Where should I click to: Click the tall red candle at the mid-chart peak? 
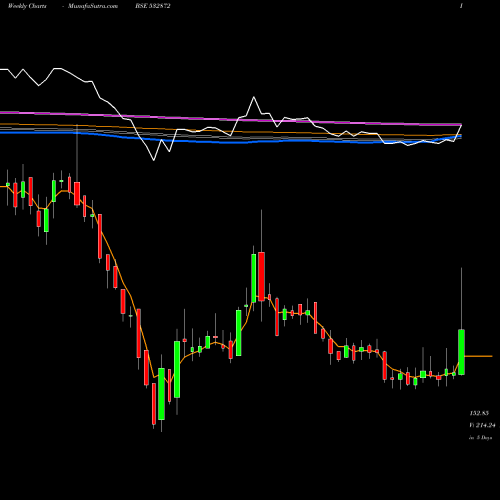coord(261,276)
